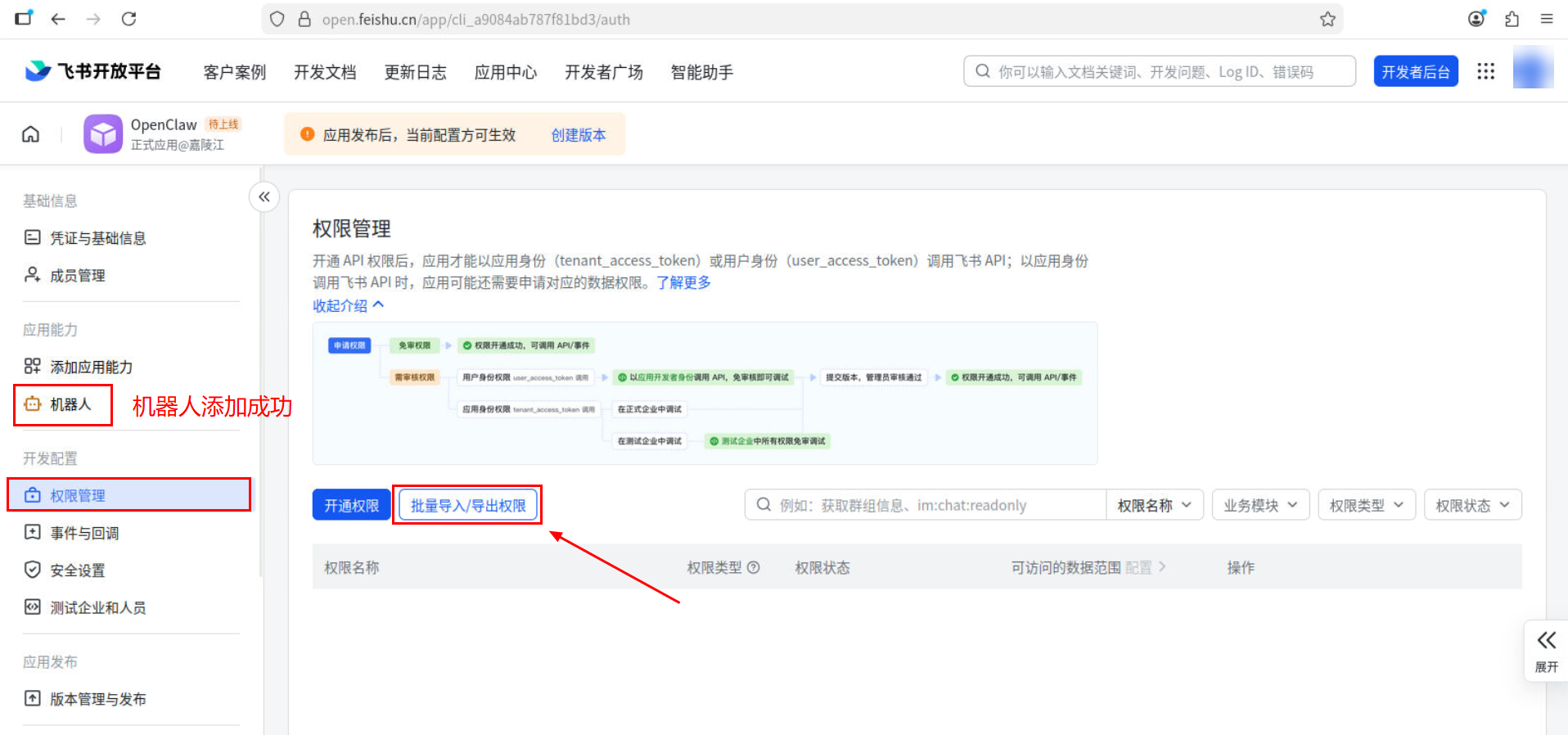
Task: Click the 开通权限 button
Action: (352, 505)
